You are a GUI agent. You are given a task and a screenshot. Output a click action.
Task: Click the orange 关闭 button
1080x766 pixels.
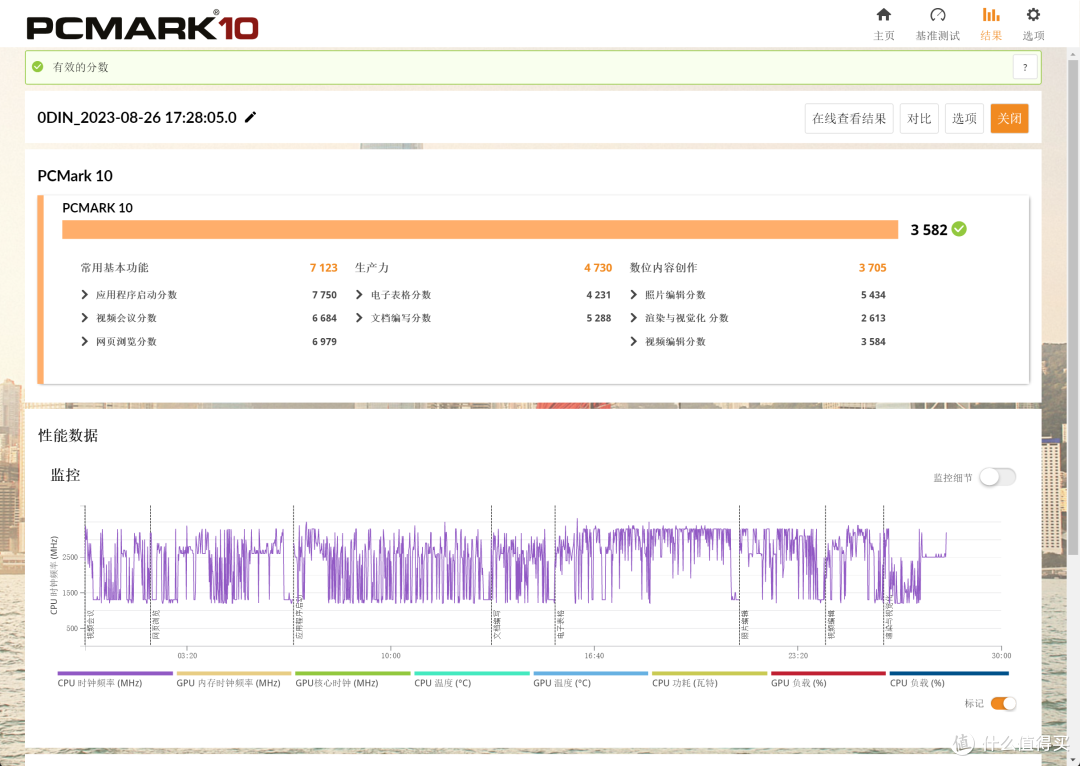[1009, 118]
